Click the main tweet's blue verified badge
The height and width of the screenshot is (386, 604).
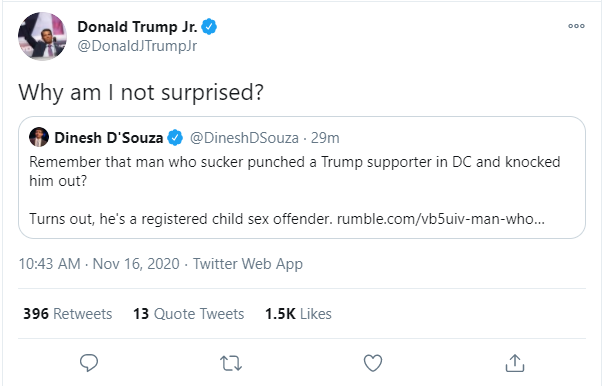[x=209, y=27]
